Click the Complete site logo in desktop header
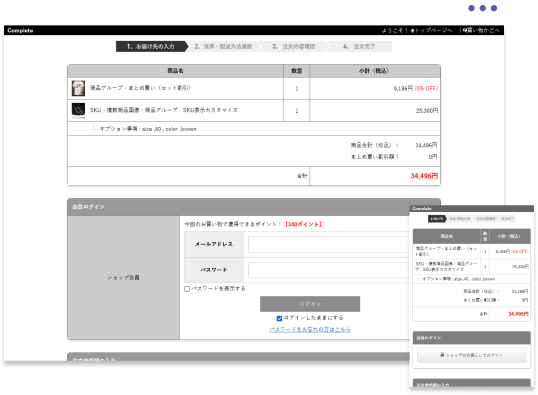 tap(20, 31)
